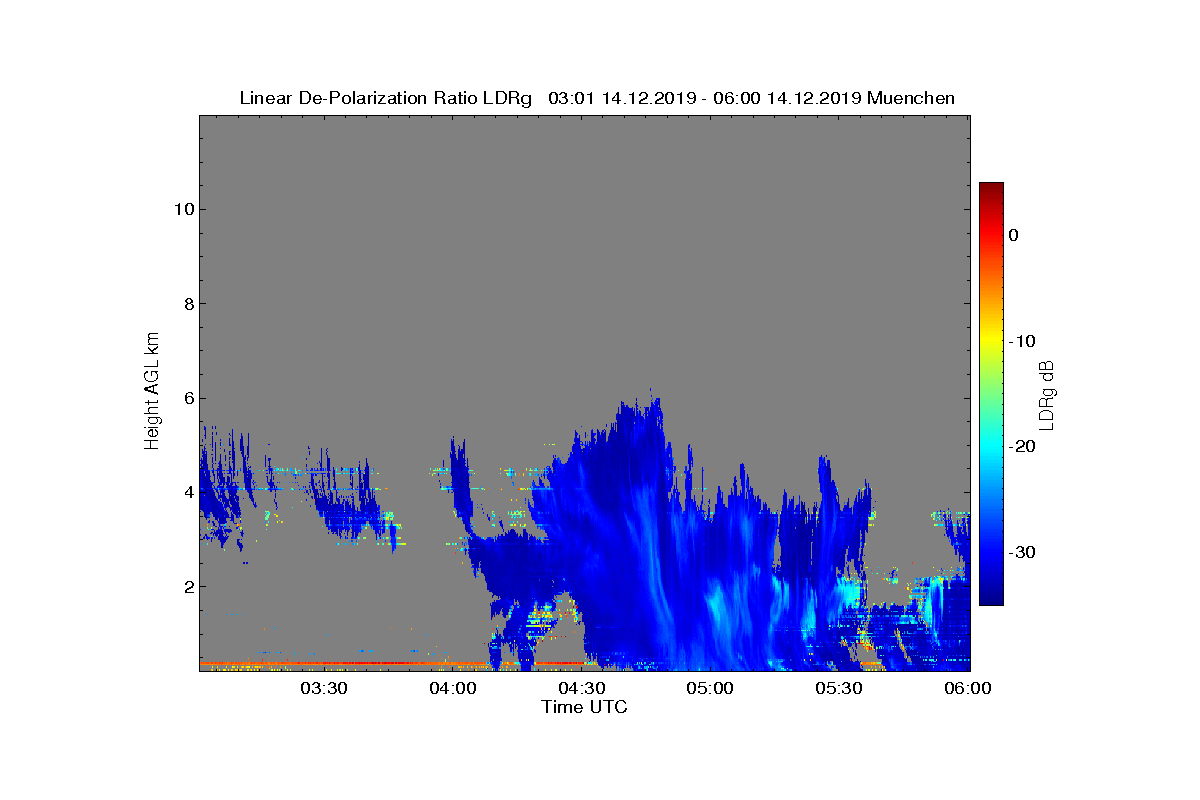The image size is (1200, 800).
Task: Click the height tick label 6
Action: coord(187,398)
